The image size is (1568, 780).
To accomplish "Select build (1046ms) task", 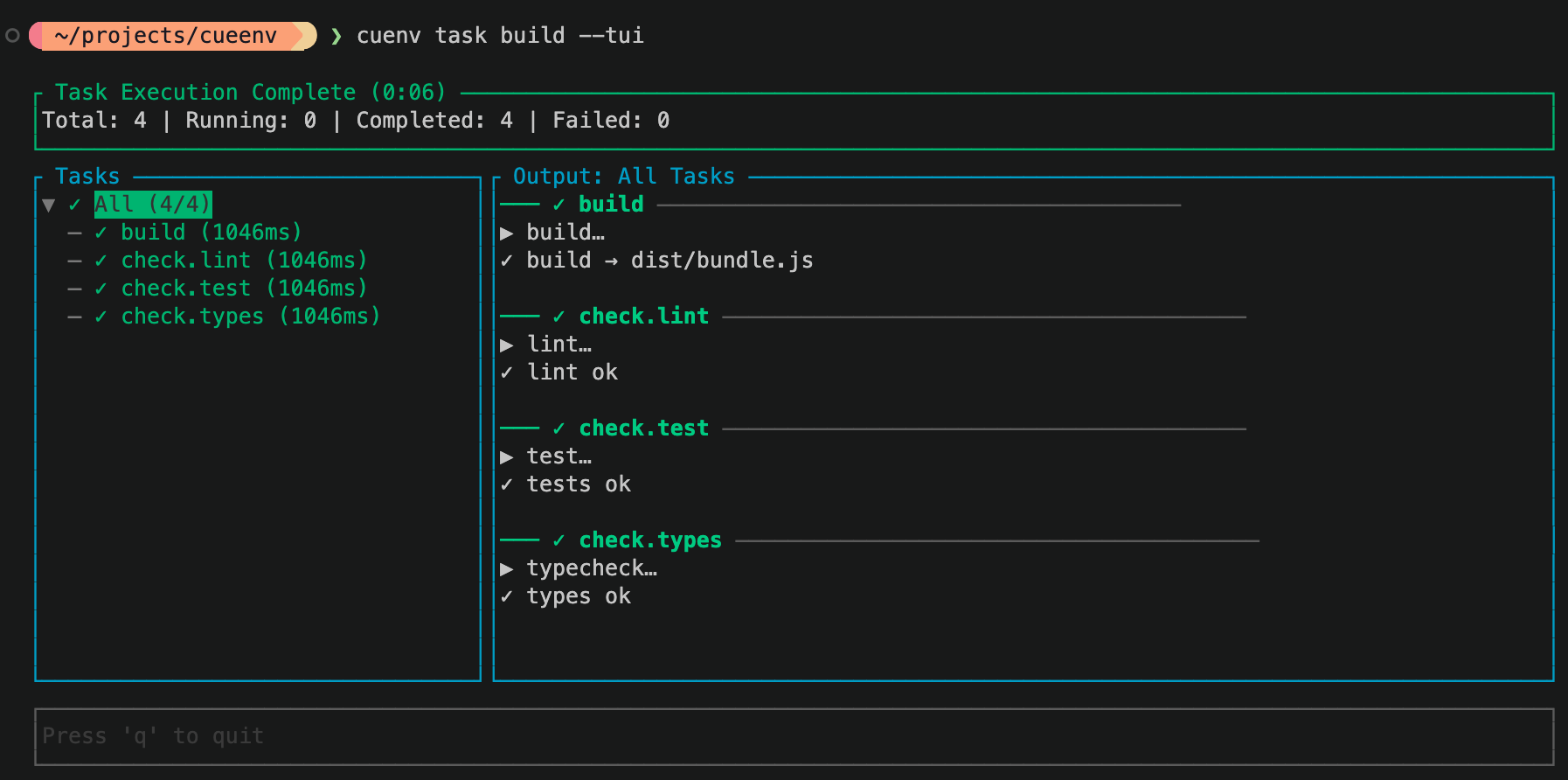I will tap(211, 233).
